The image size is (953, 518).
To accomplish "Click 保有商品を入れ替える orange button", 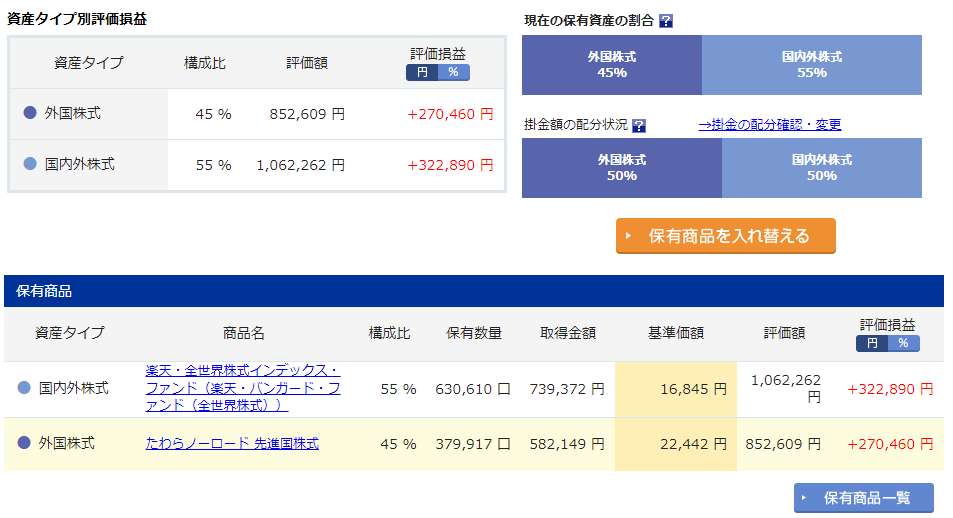I will pyautogui.click(x=726, y=236).
